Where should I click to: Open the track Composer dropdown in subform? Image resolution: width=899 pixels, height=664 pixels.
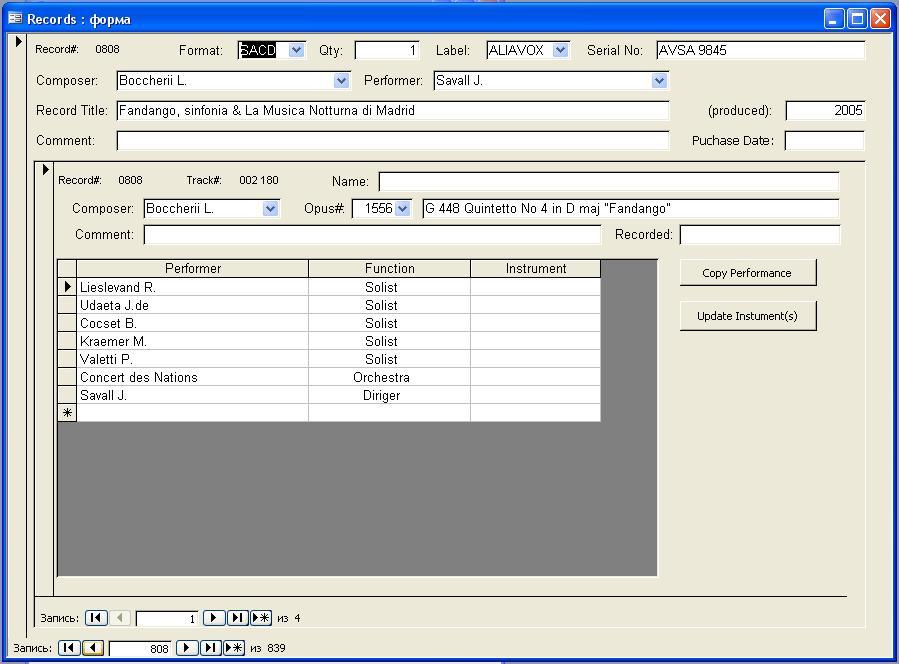pos(270,209)
